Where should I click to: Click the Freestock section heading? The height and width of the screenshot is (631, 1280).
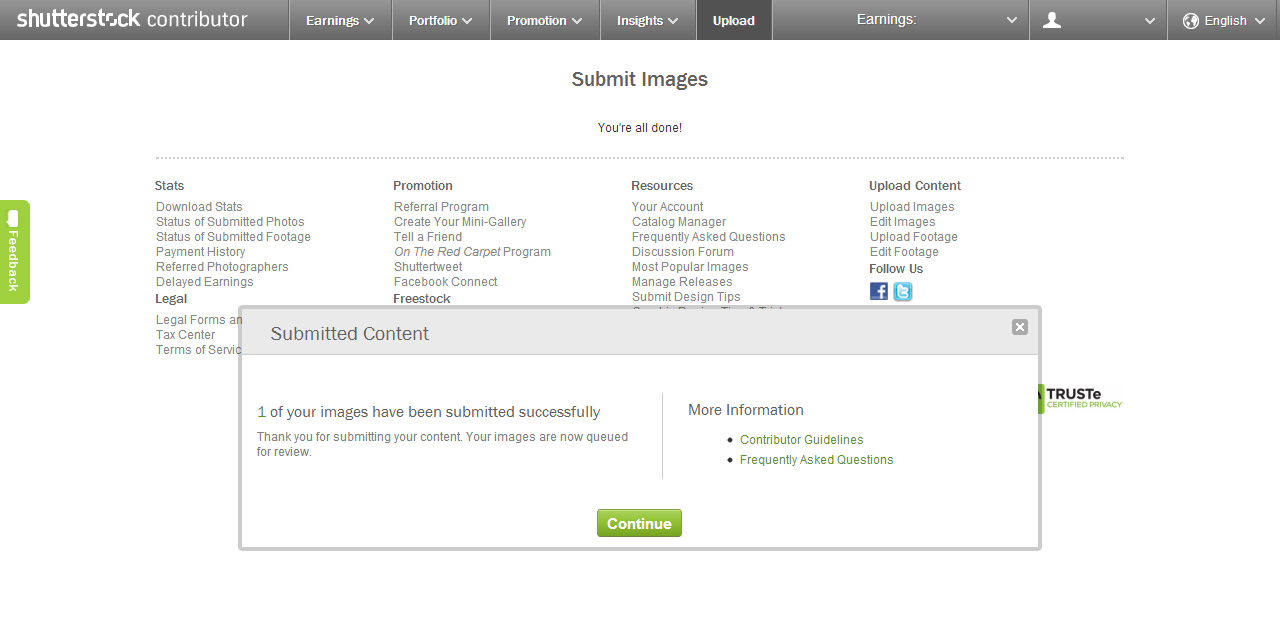422,298
